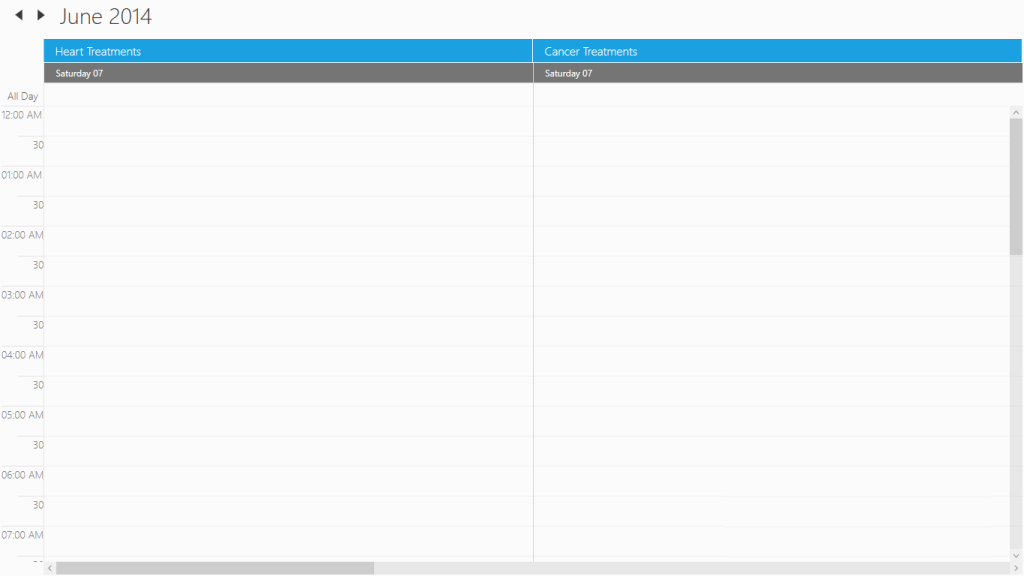Select the 04:00 AM slot in Heart Treatments
The width and height of the screenshot is (1024, 576).
288,361
